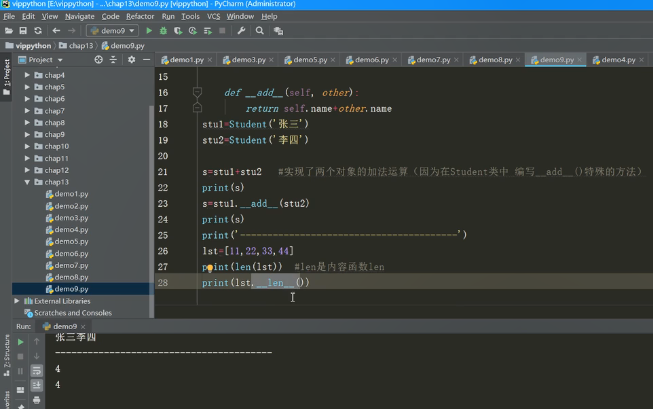
Task: Run with Coverage icon in toolbar
Action: (178, 31)
